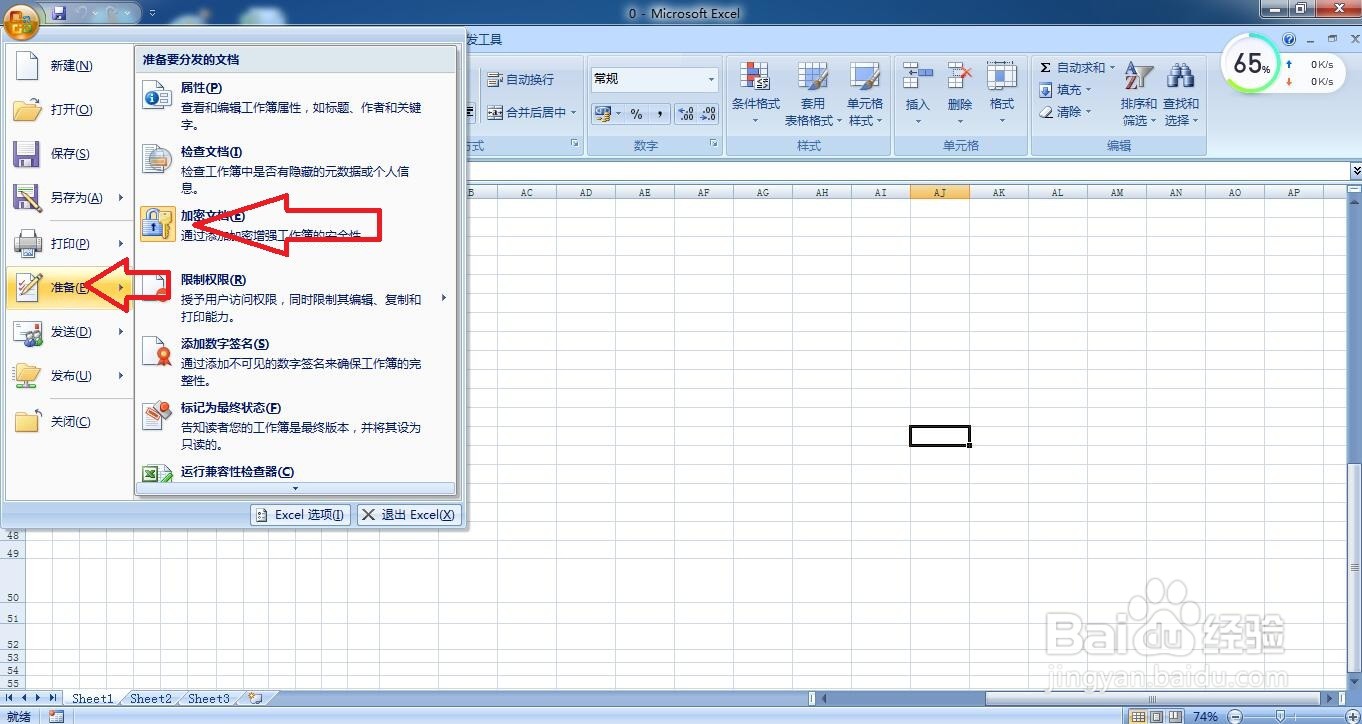
Task: Choose 打印(P) in the Office menu
Action: pyautogui.click(x=68, y=244)
